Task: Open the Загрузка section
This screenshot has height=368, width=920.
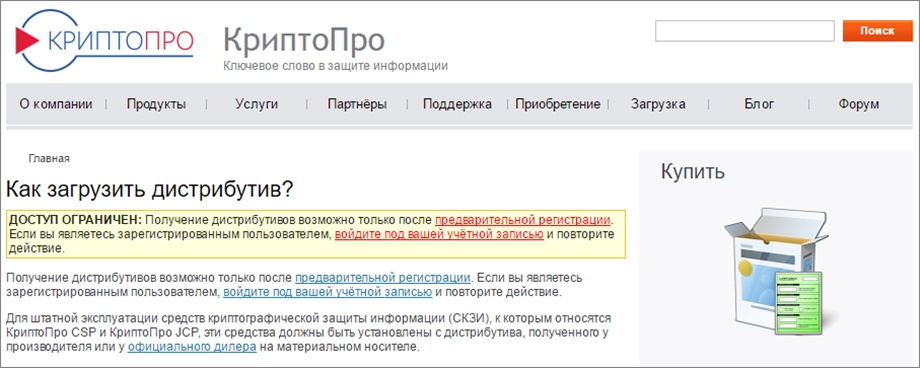Action: click(658, 104)
